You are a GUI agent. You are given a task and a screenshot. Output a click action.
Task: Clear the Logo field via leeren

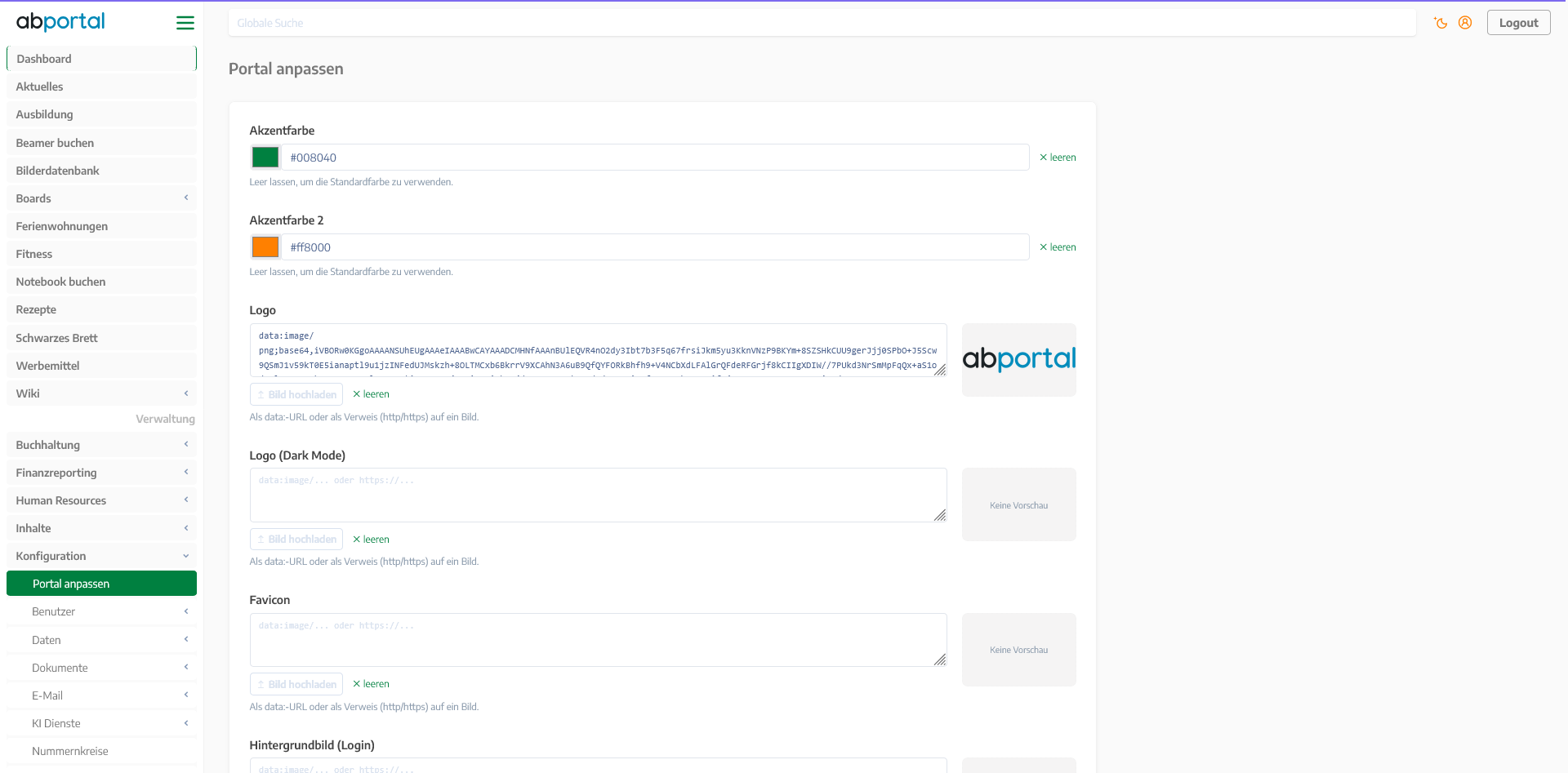pos(371,394)
